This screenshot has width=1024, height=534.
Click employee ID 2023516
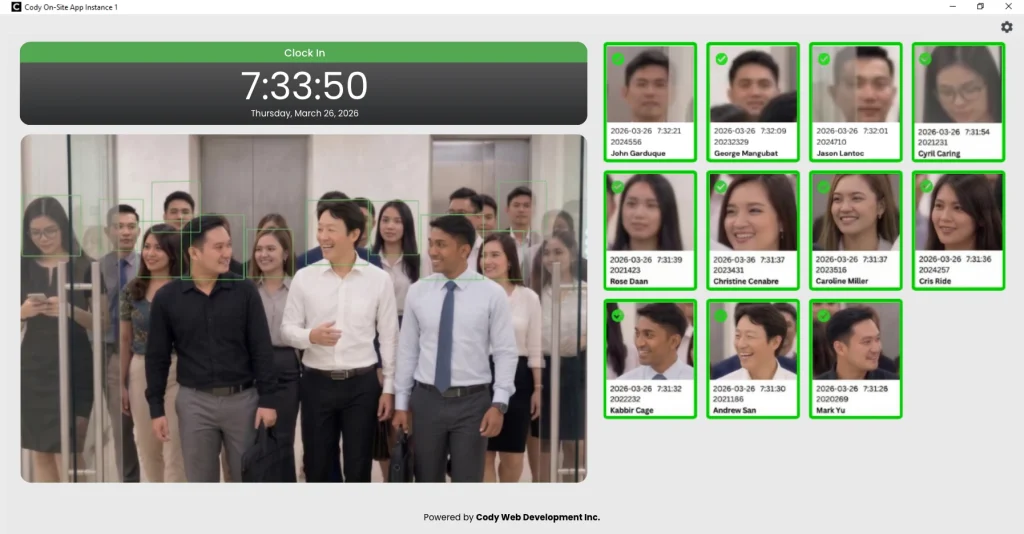point(831,270)
